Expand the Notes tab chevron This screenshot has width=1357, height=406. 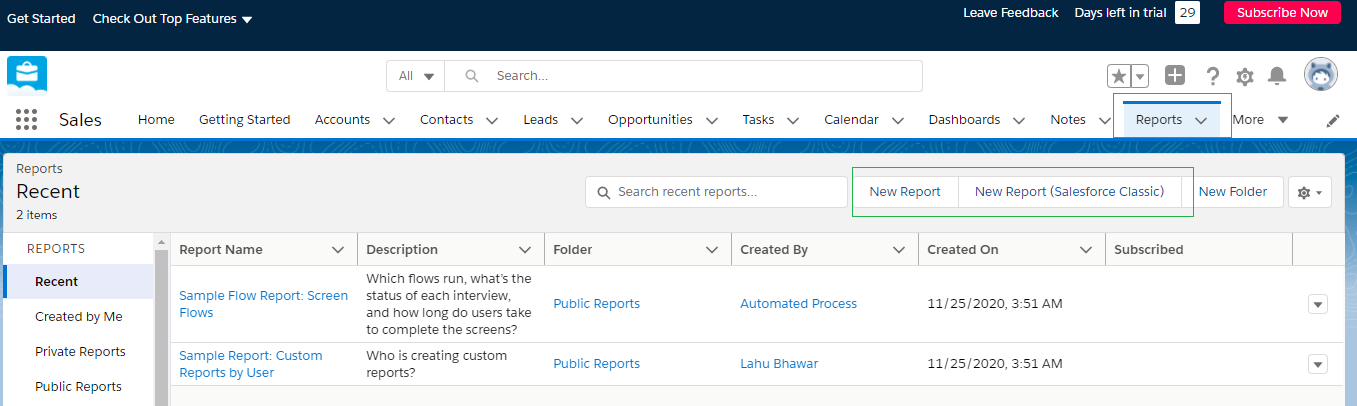coord(1104,120)
